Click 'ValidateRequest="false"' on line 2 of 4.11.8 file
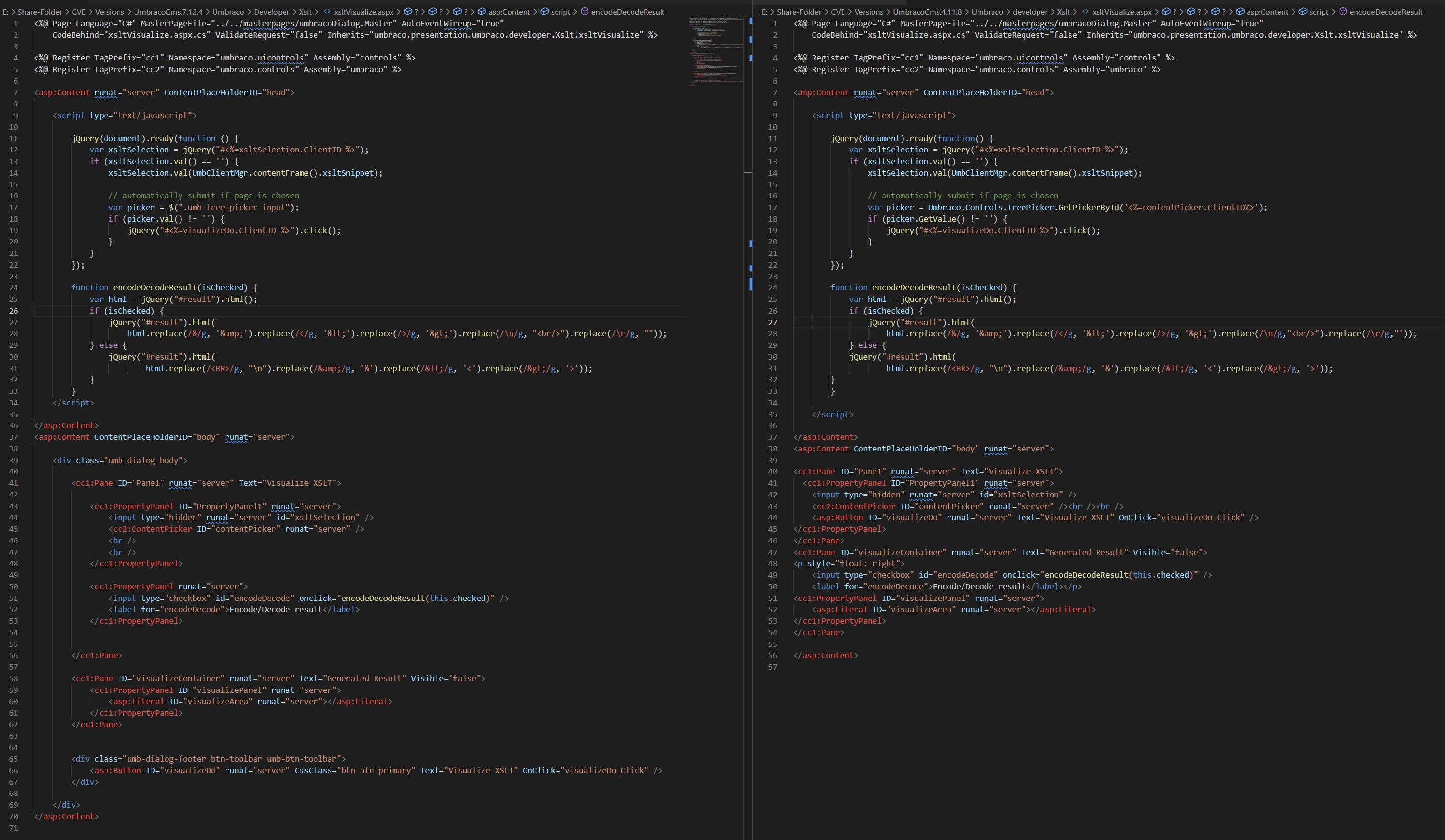 tap(1028, 34)
